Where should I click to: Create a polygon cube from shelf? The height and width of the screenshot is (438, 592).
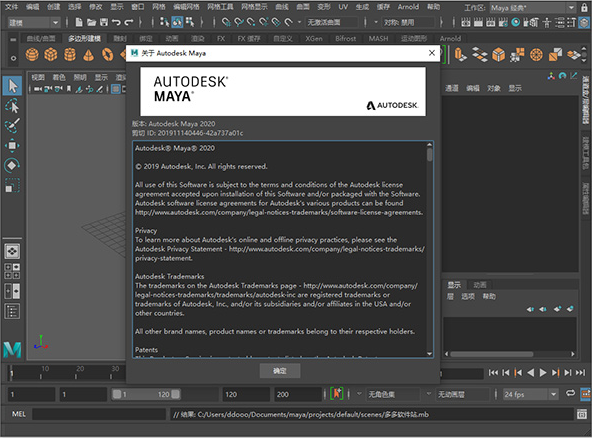pos(51,55)
